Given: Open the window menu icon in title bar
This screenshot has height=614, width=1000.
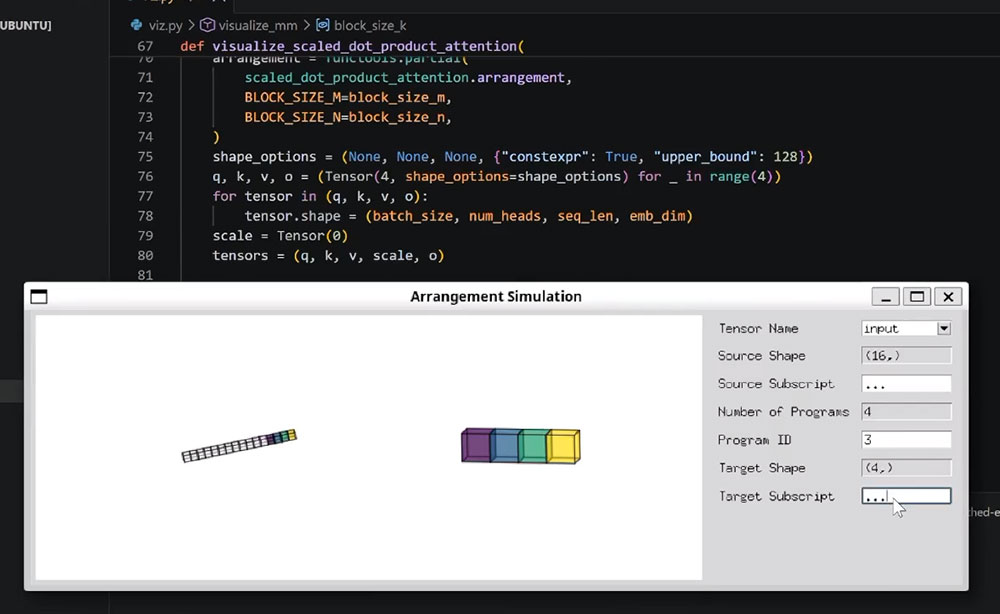Looking at the screenshot, I should coord(39,296).
